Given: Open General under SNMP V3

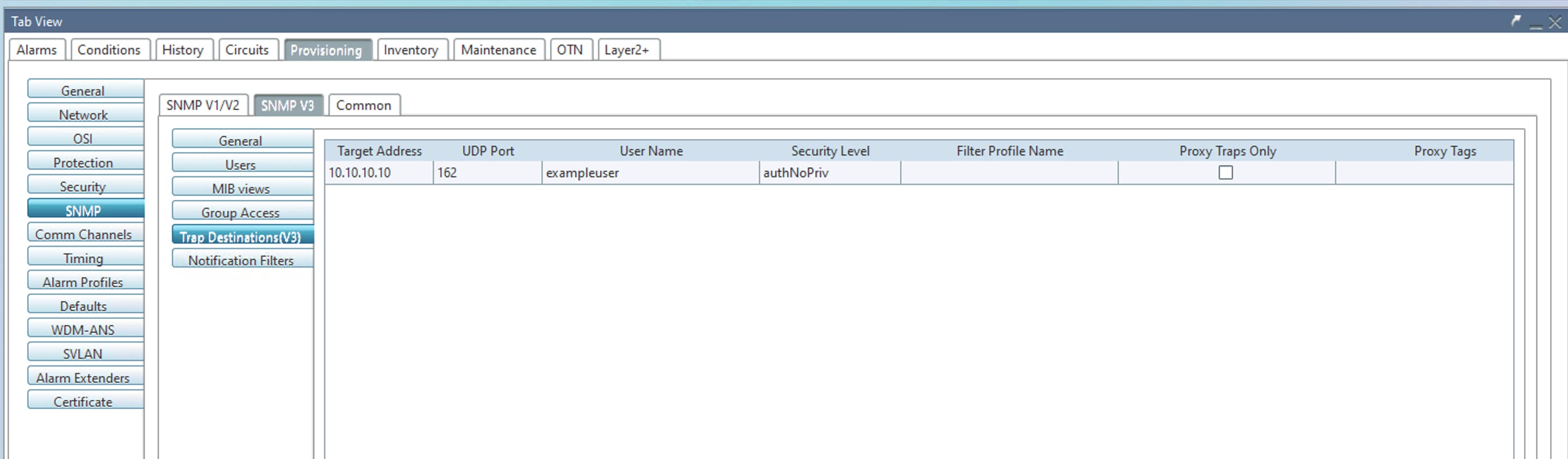Looking at the screenshot, I should point(243,139).
